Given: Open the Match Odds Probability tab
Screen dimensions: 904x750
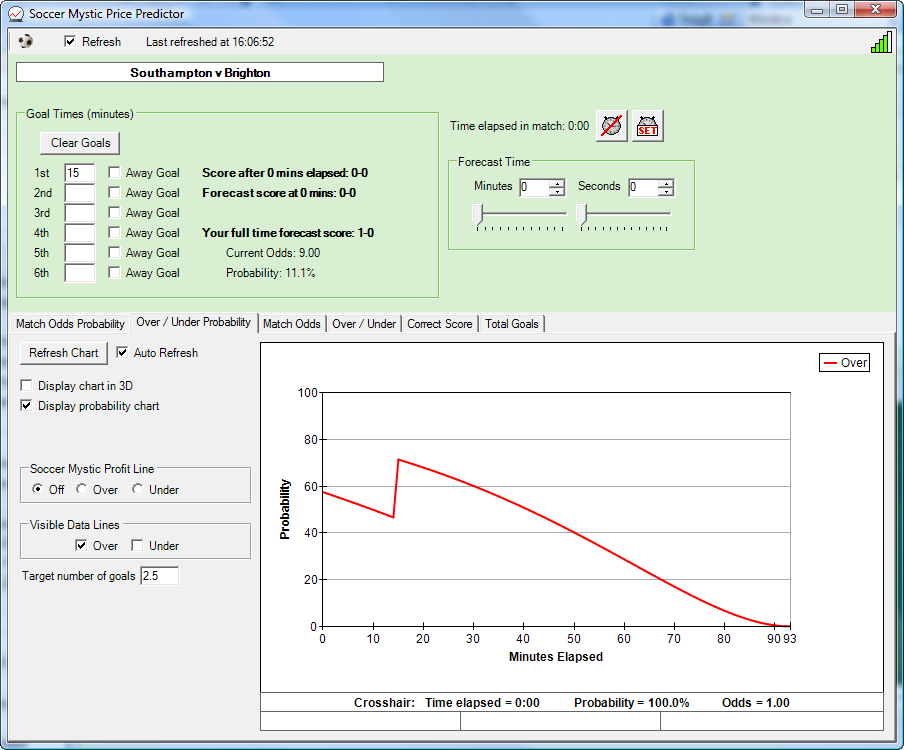Looking at the screenshot, I should click(x=70, y=324).
